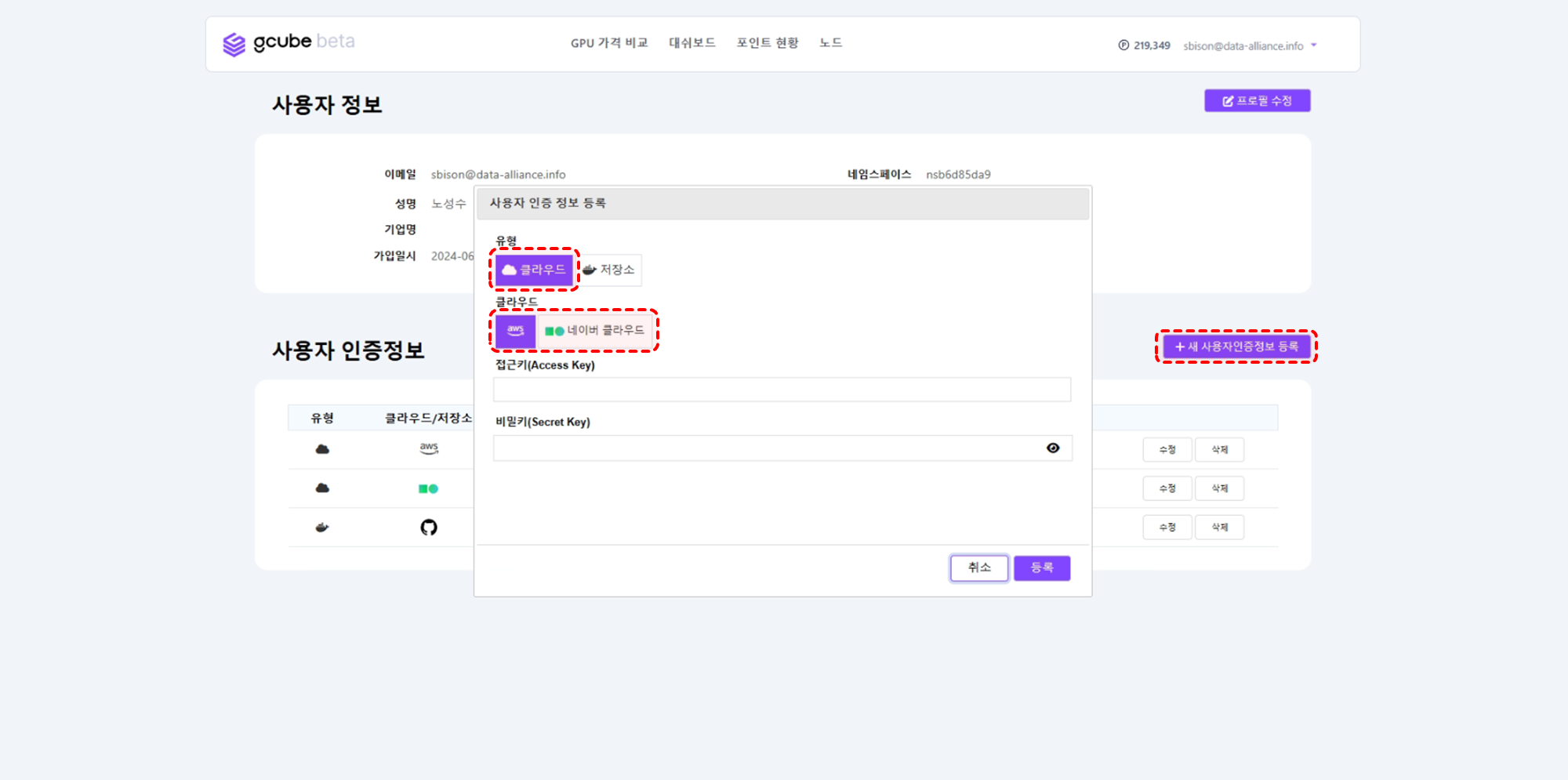The image size is (1568, 780).
Task: Navigate to the 노드 page
Action: pyautogui.click(x=831, y=43)
